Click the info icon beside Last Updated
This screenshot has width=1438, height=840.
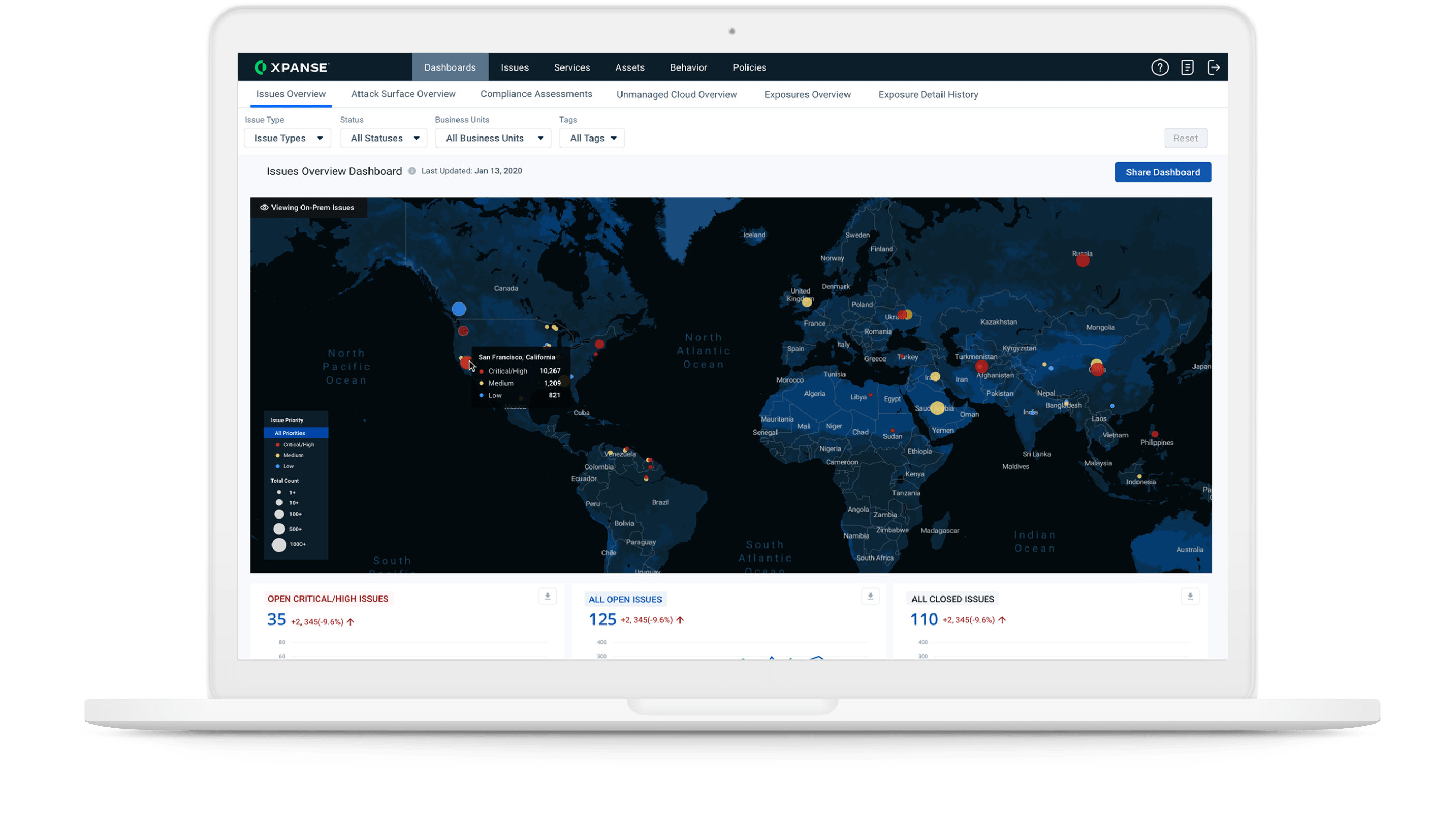click(x=412, y=171)
